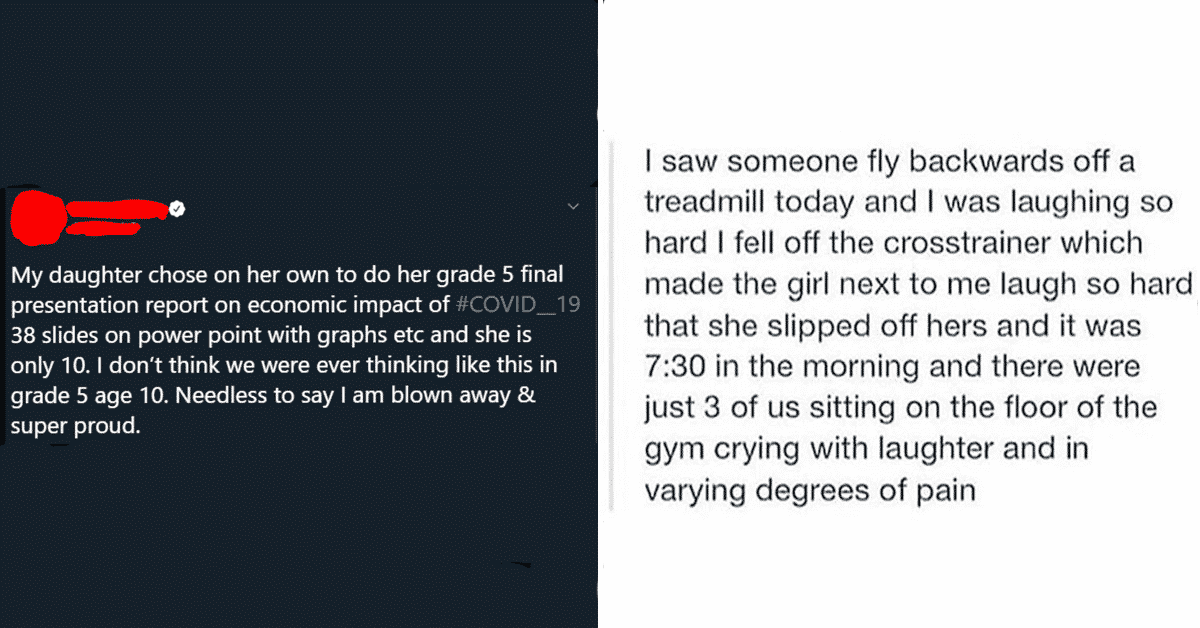Click the words "super proud."
This screenshot has width=1200, height=628.
coord(75,427)
